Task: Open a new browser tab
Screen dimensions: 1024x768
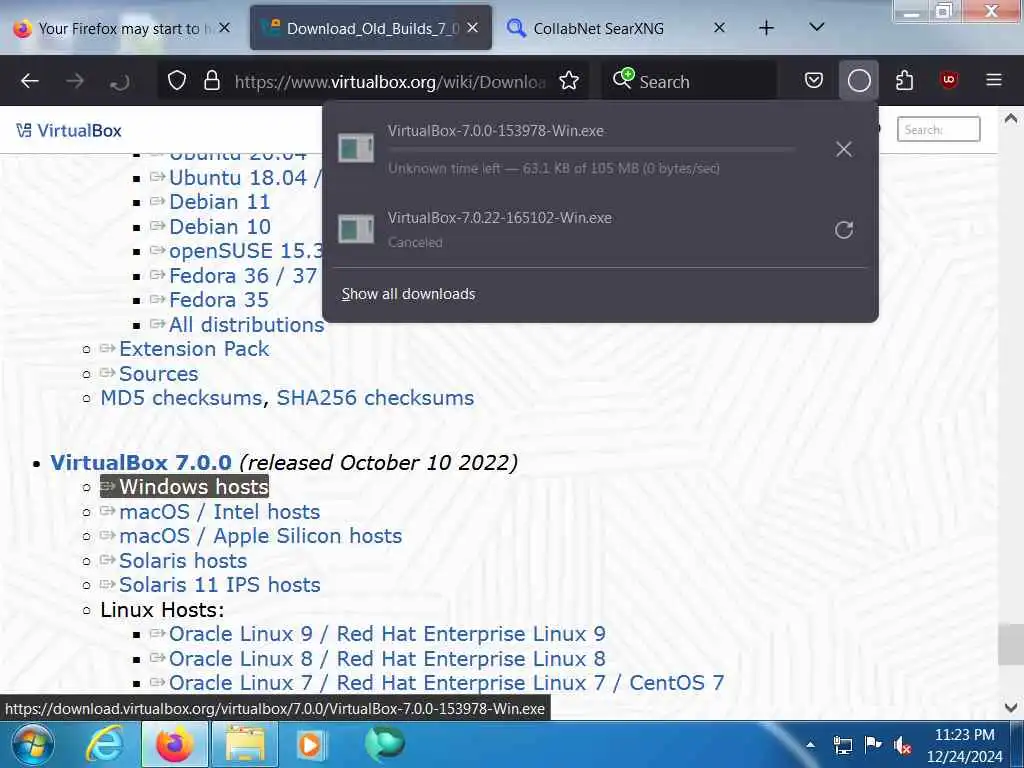Action: (767, 28)
